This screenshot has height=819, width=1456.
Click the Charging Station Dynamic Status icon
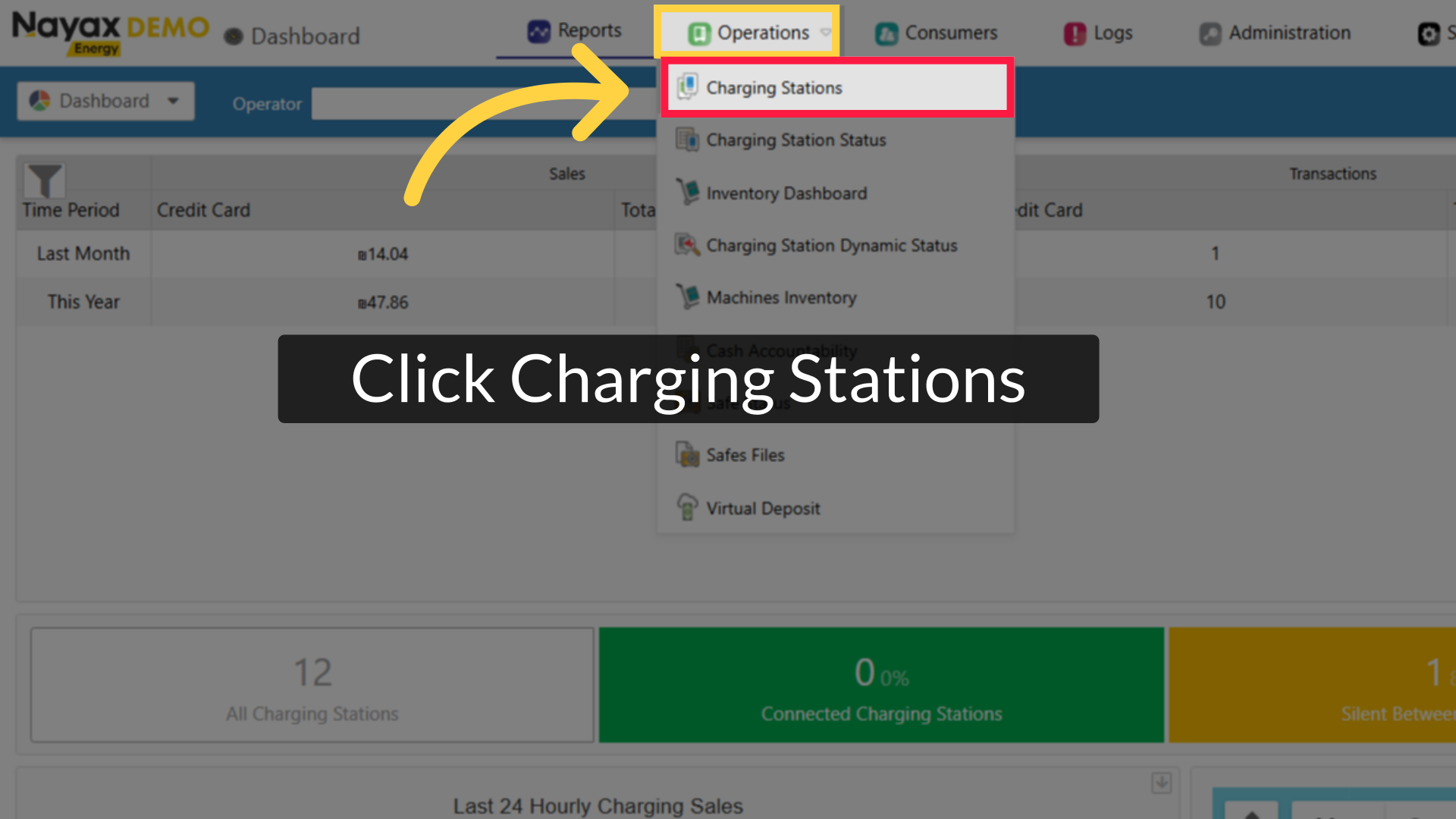[688, 245]
